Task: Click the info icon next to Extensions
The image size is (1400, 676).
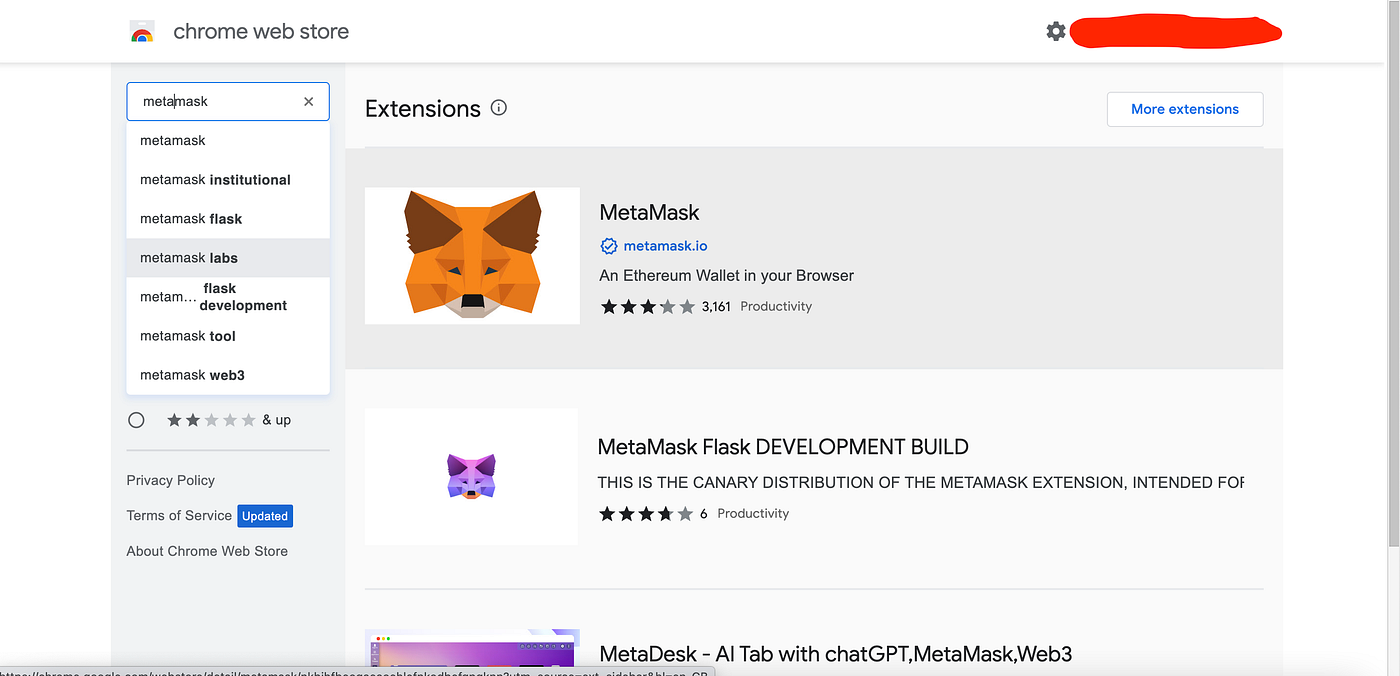Action: point(499,108)
